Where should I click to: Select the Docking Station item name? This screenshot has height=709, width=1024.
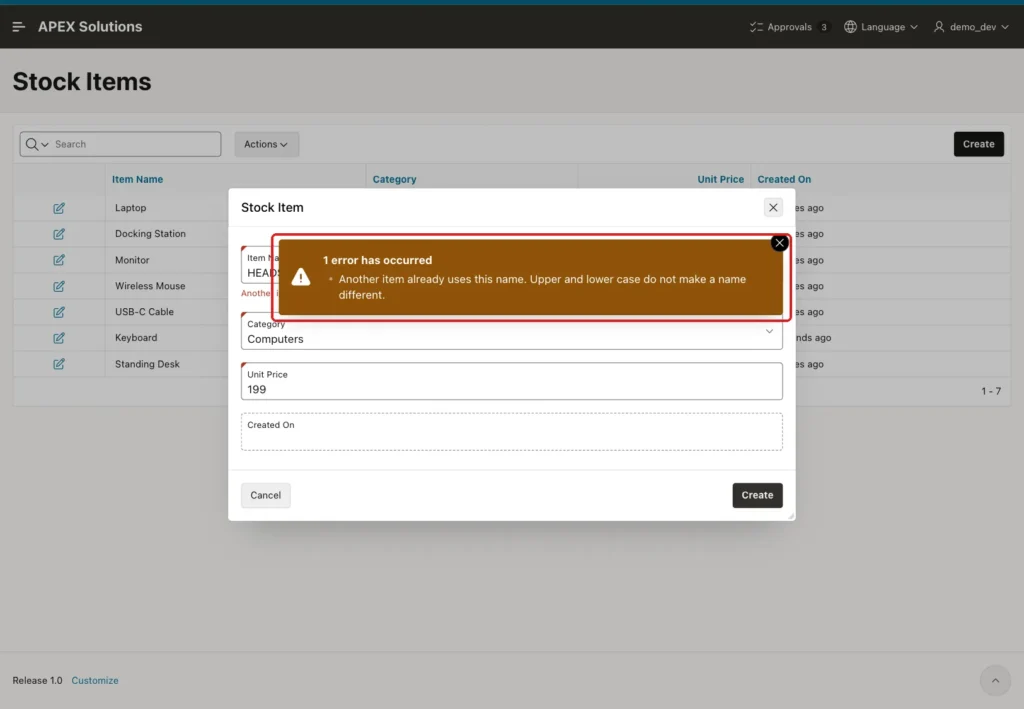point(150,234)
